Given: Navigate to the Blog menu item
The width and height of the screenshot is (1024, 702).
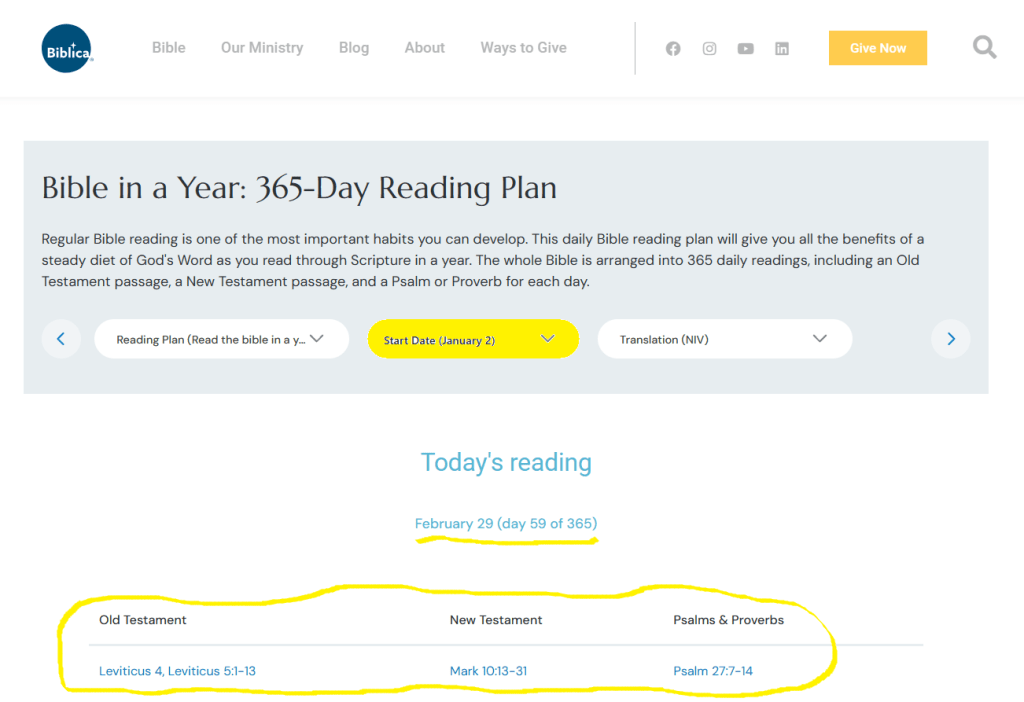Looking at the screenshot, I should [354, 47].
